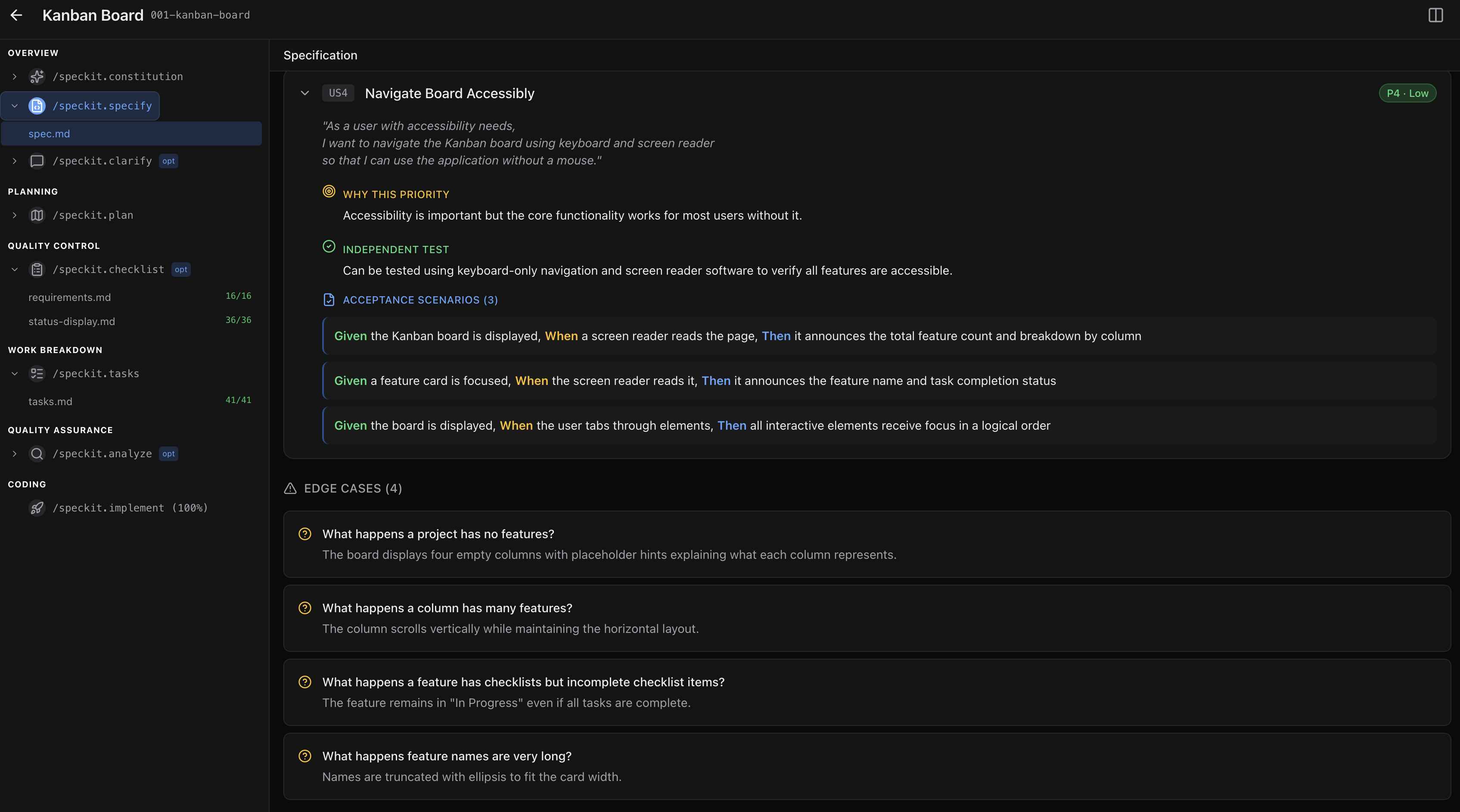This screenshot has width=1460, height=812.
Task: Click the P4 Low priority badge
Action: [x=1407, y=93]
